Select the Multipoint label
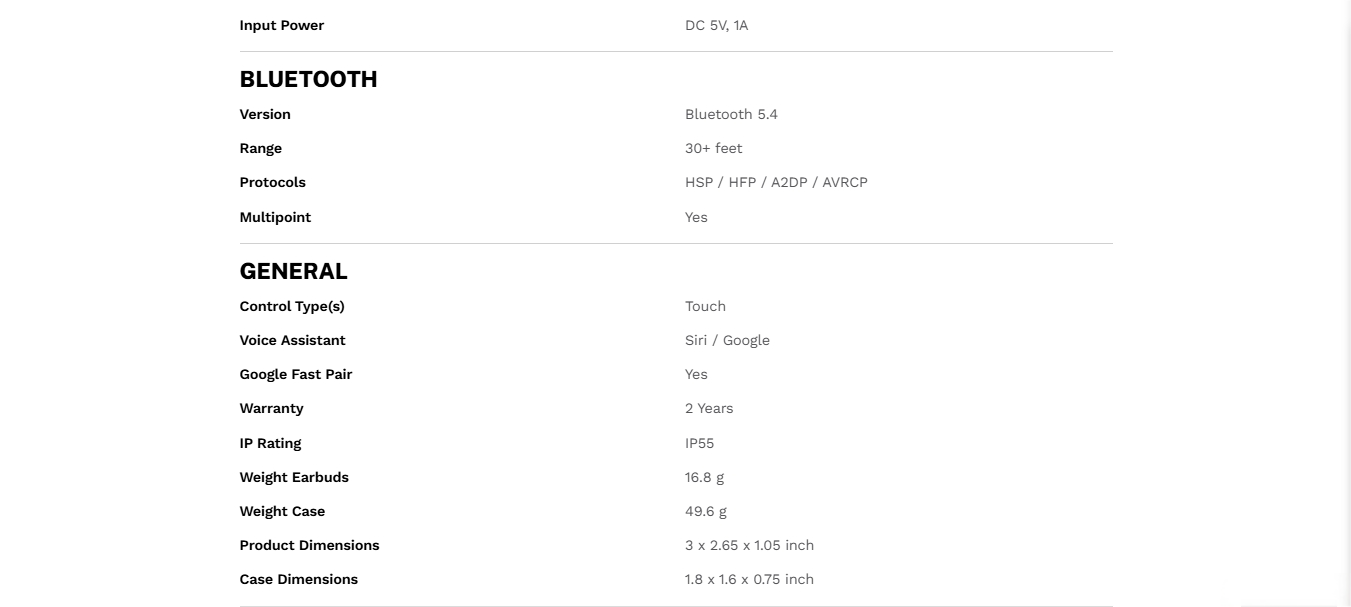Screen dimensions: 1351x607 [275, 218]
